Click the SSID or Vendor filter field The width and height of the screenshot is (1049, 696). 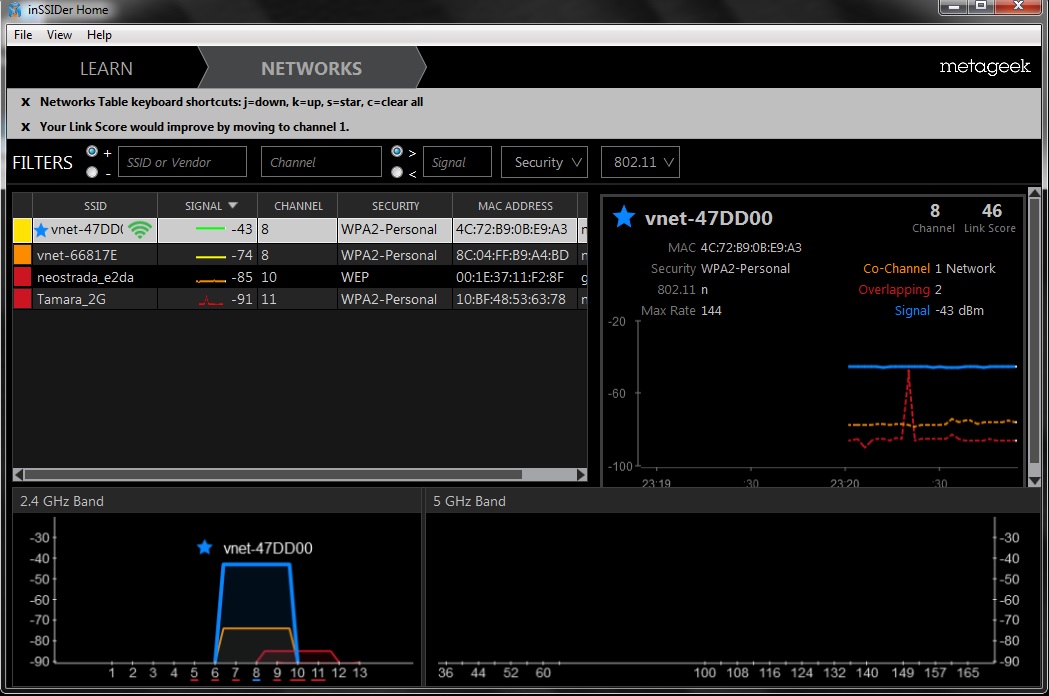coord(182,162)
